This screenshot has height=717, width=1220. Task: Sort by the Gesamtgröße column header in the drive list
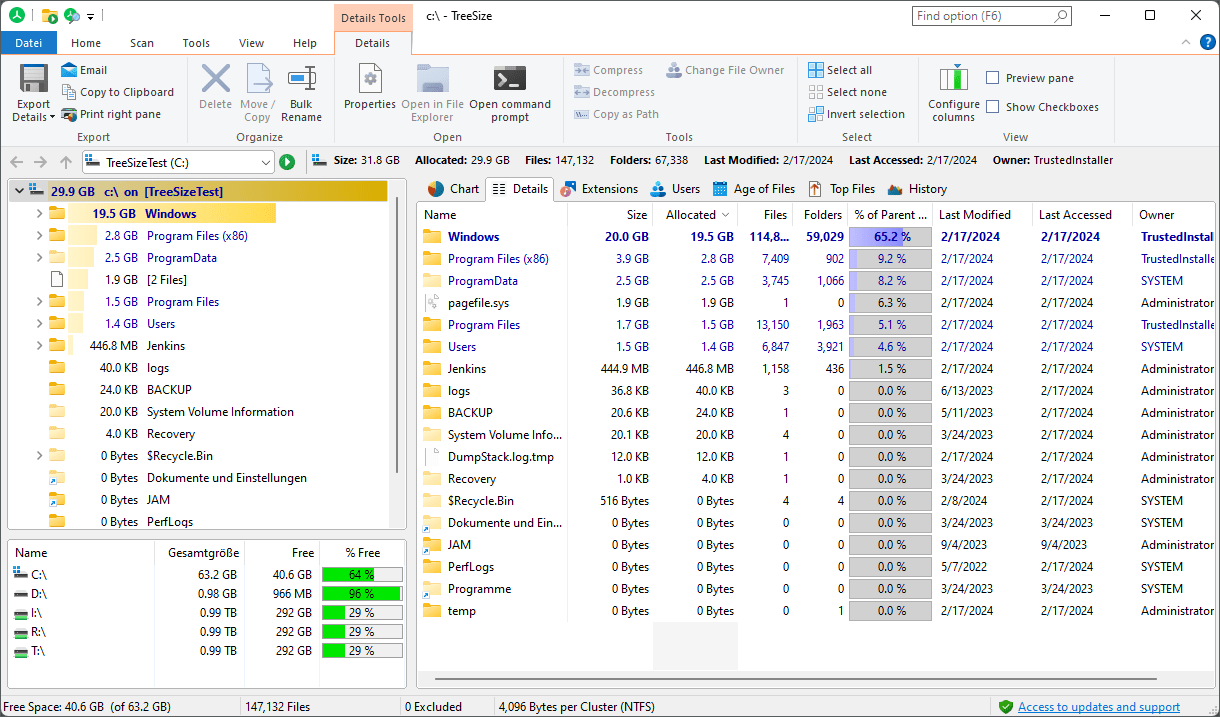pos(199,553)
